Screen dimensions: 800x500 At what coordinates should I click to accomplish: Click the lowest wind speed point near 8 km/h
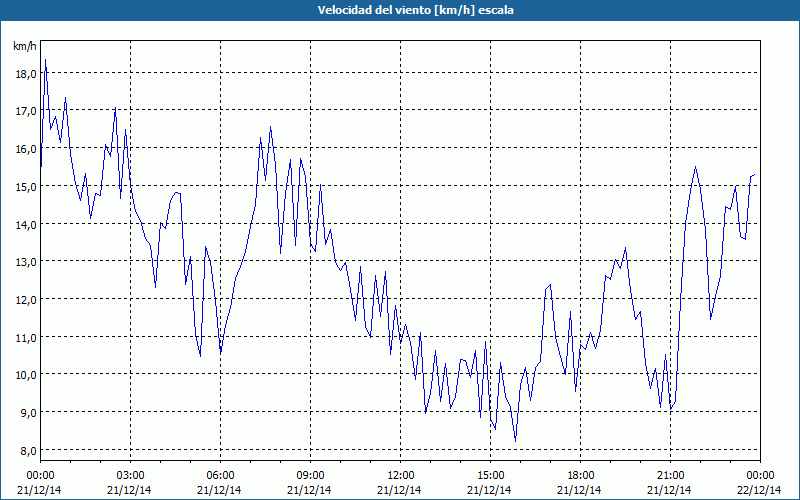(x=515, y=441)
